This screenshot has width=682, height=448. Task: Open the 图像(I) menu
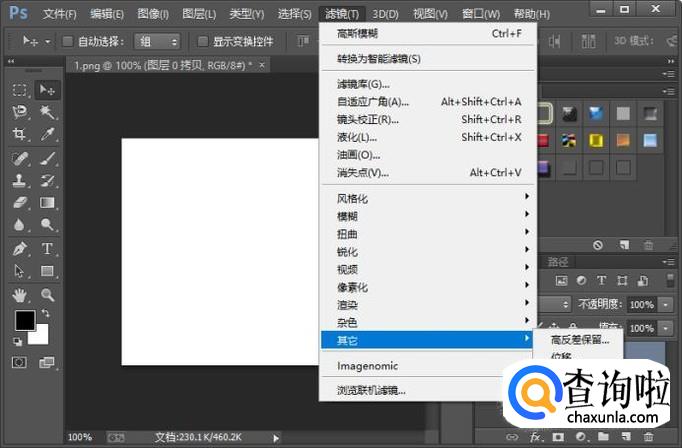tap(153, 14)
